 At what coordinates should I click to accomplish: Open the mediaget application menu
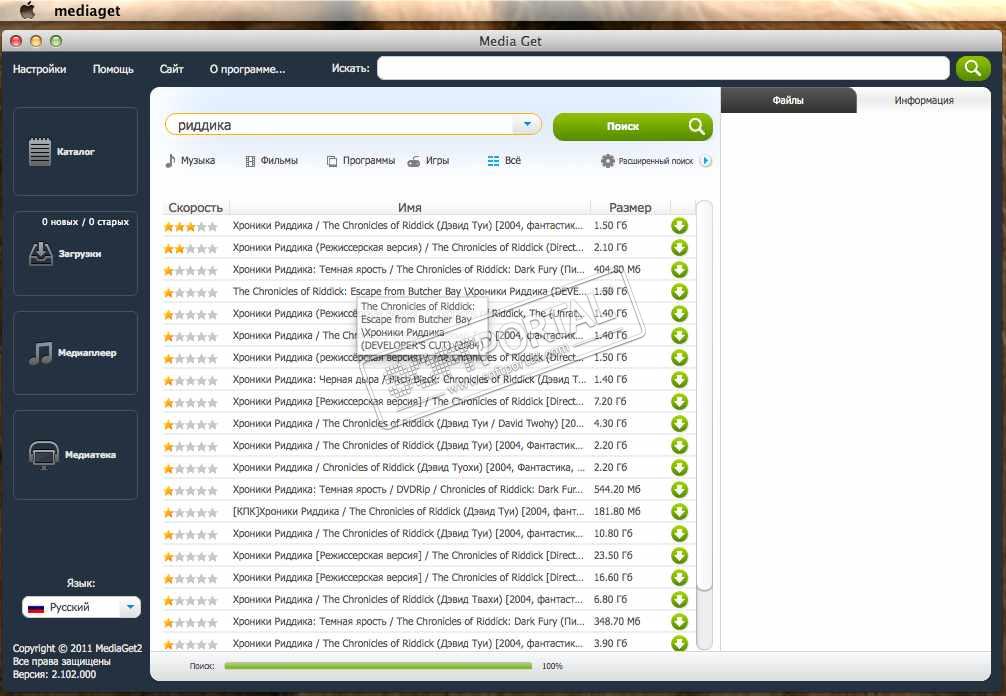click(x=87, y=11)
